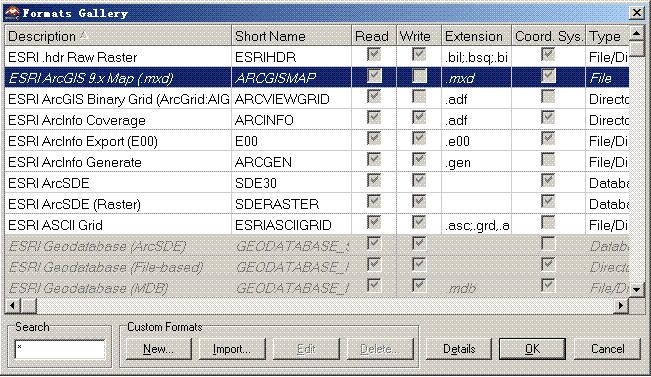This screenshot has height=377, width=651.
Task: Click the vertical scrollbar down arrow
Action: (x=637, y=289)
